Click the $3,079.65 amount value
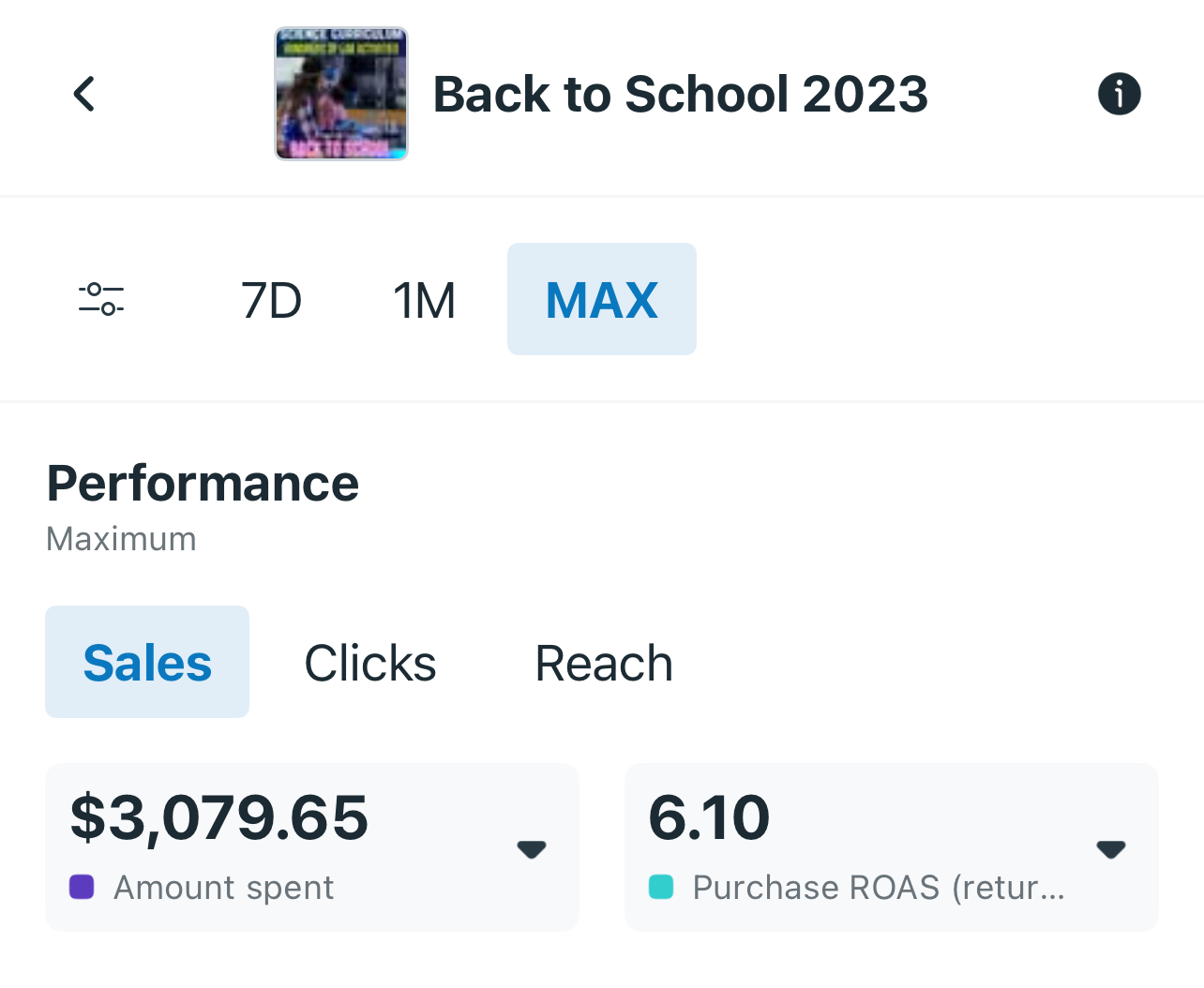Viewport: 1204px width, 988px height. tap(219, 816)
